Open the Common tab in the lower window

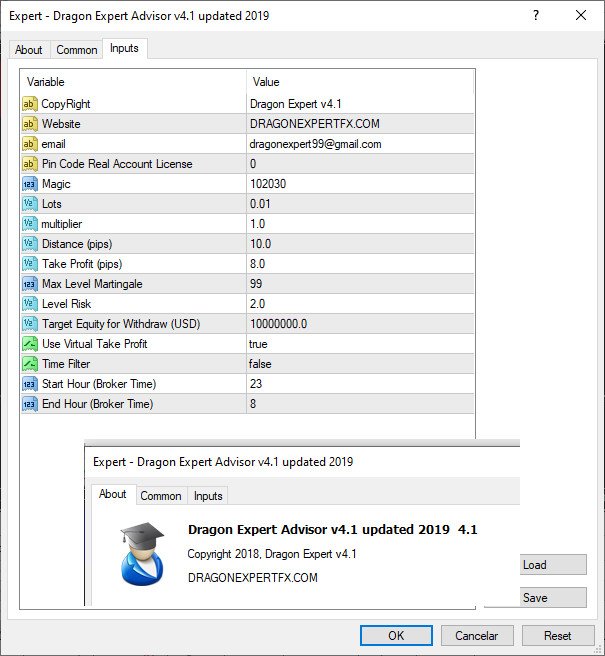click(x=161, y=496)
